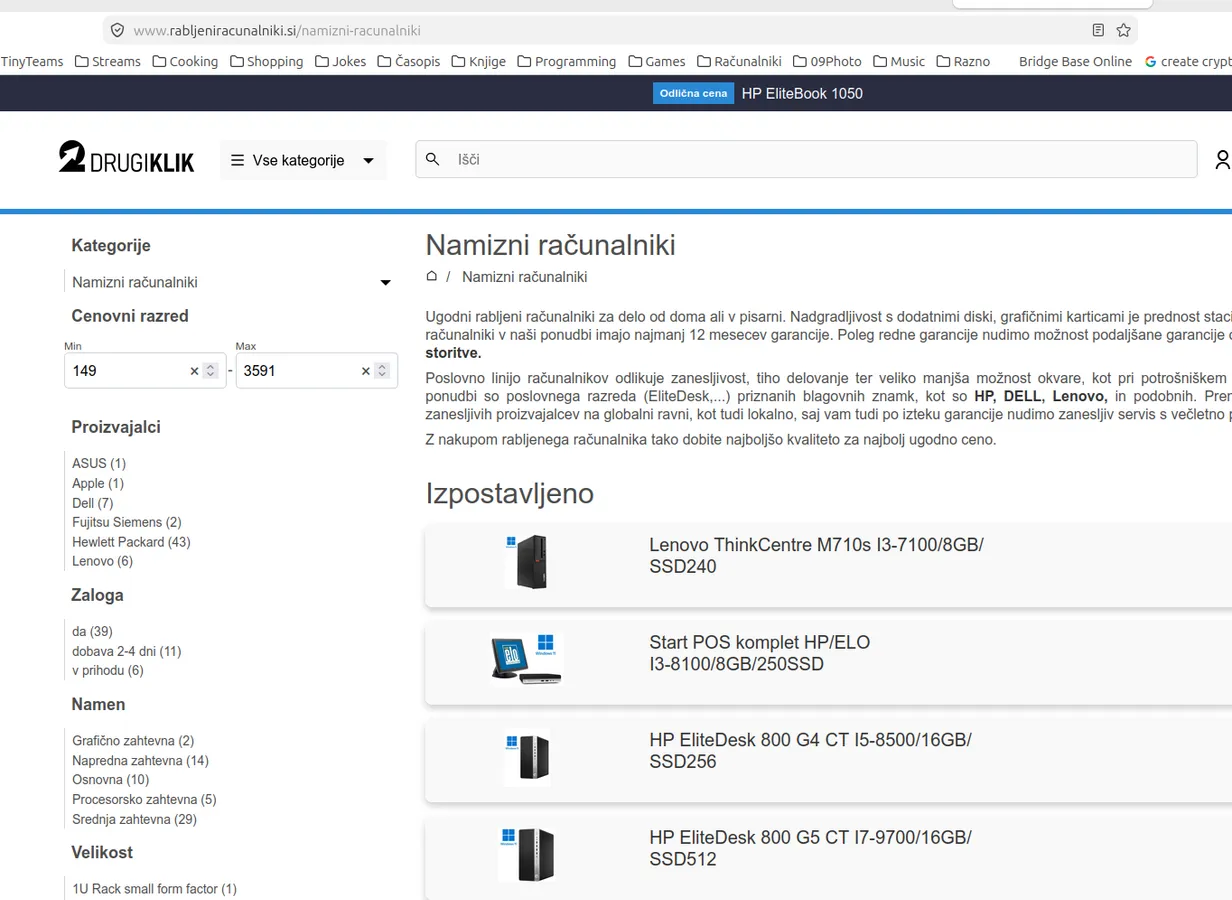The height and width of the screenshot is (900, 1232).
Task: Open the Bridge Base Online bookmark
Action: [1075, 61]
